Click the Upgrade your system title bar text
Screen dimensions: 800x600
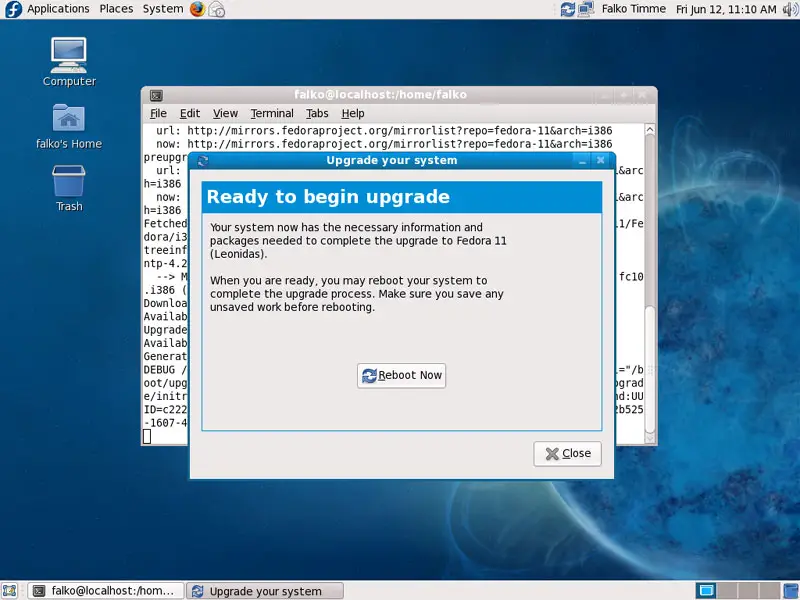392,161
